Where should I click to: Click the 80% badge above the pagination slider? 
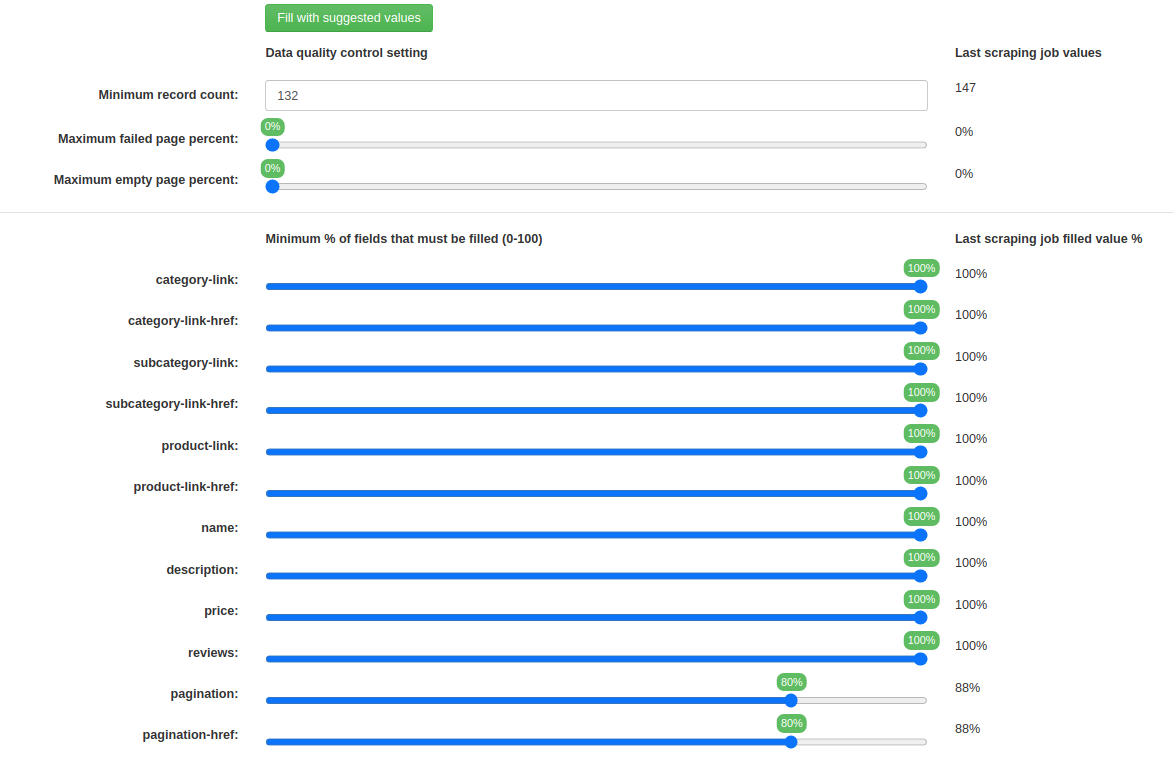(791, 681)
